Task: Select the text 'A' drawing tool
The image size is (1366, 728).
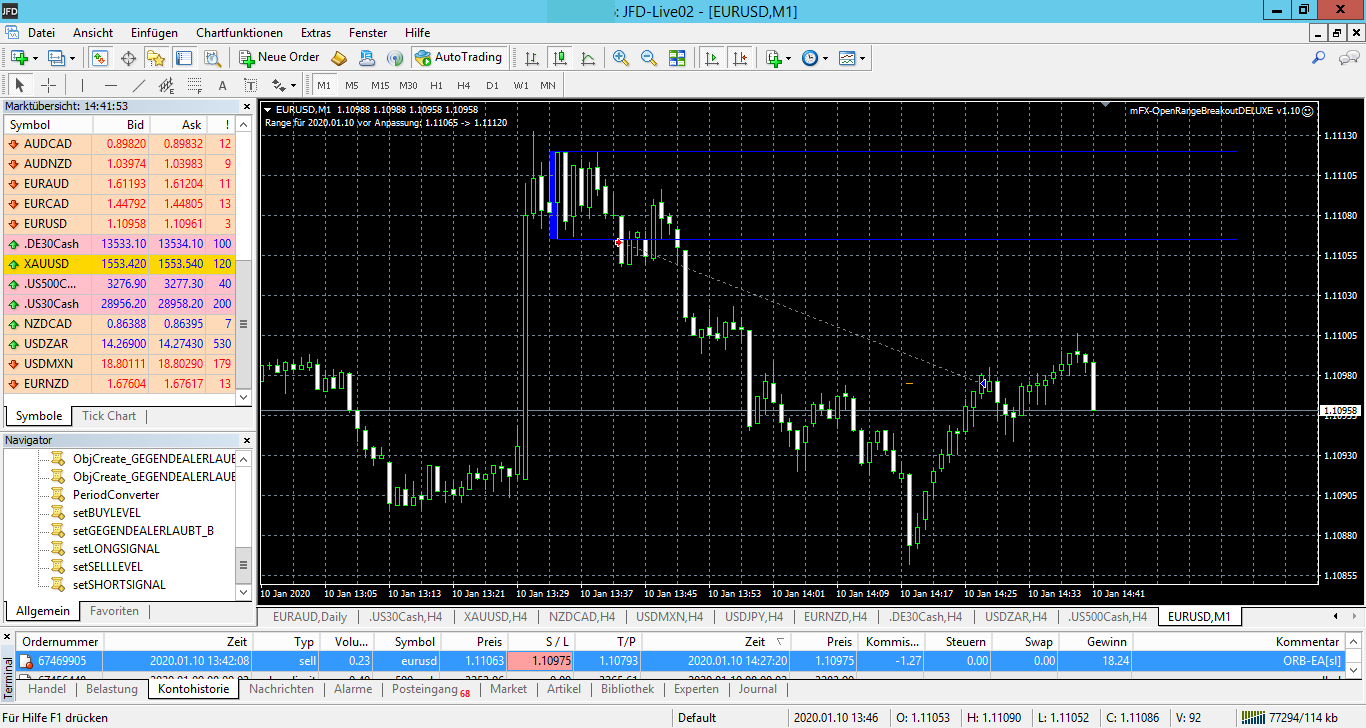Action: [222, 85]
